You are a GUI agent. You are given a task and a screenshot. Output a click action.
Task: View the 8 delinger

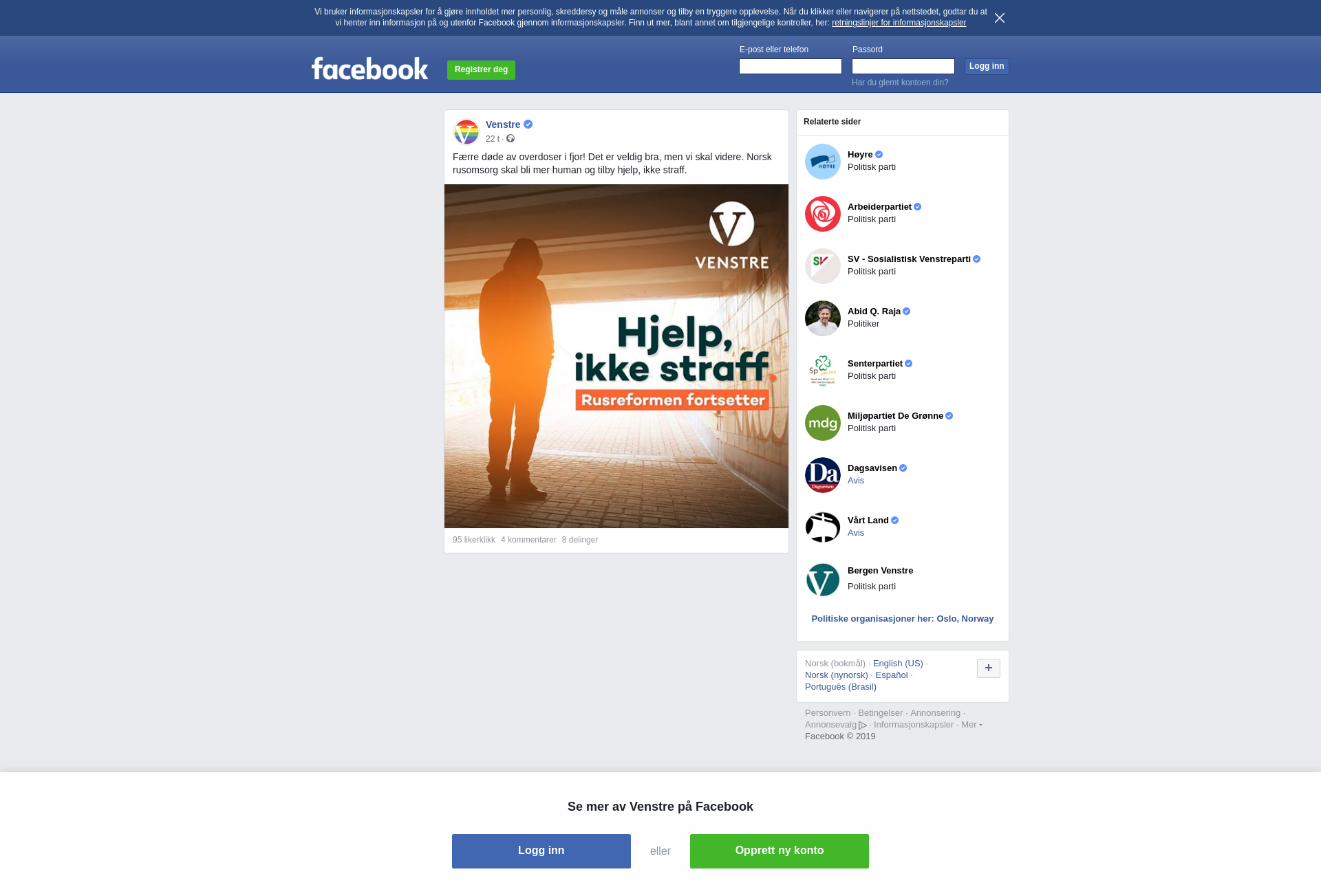580,540
